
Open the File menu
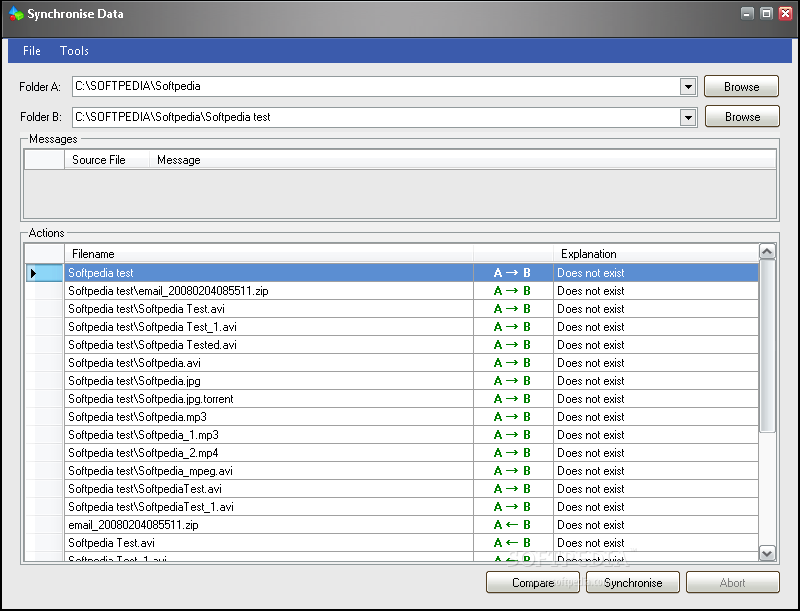[x=32, y=50]
